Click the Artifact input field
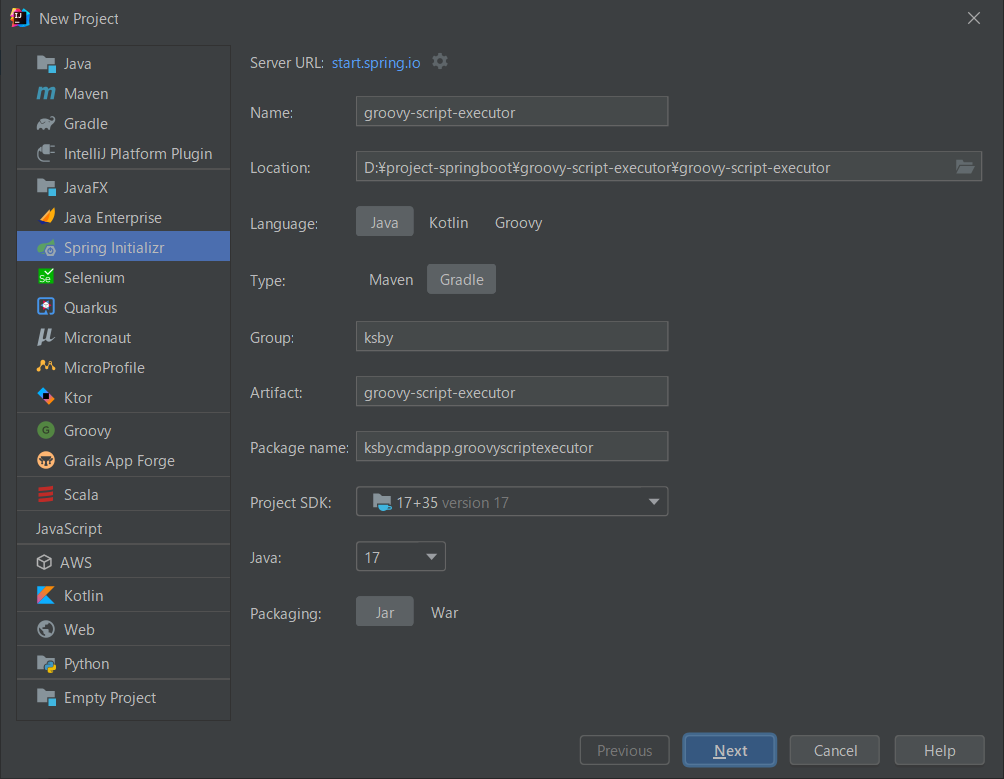Image resolution: width=1004 pixels, height=779 pixels. [x=512, y=392]
